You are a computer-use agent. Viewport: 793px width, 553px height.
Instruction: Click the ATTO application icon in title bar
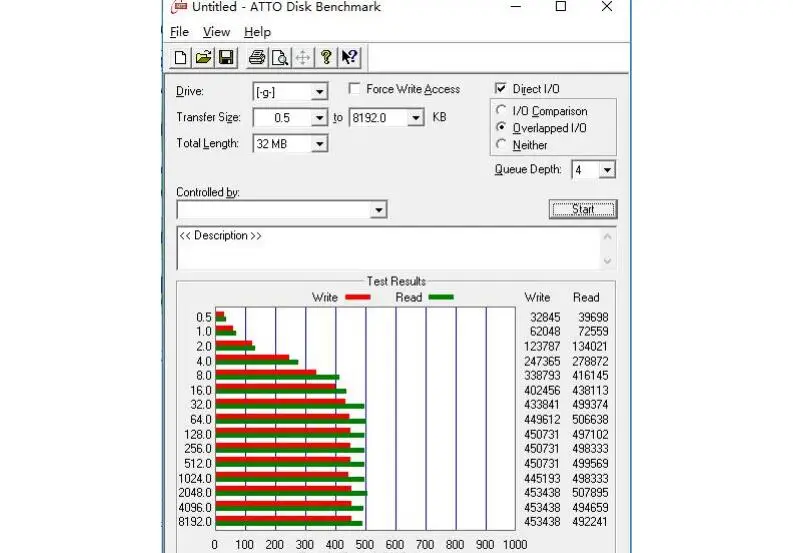pyautogui.click(x=179, y=7)
